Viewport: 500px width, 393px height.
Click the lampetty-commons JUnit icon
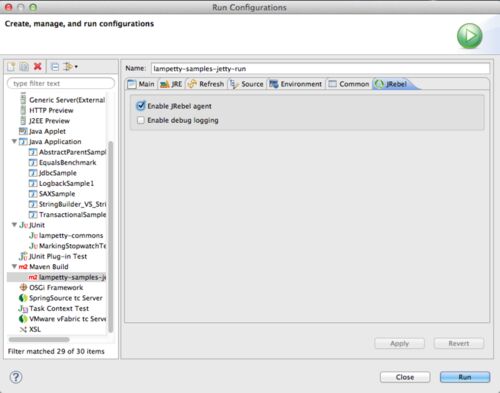33,235
